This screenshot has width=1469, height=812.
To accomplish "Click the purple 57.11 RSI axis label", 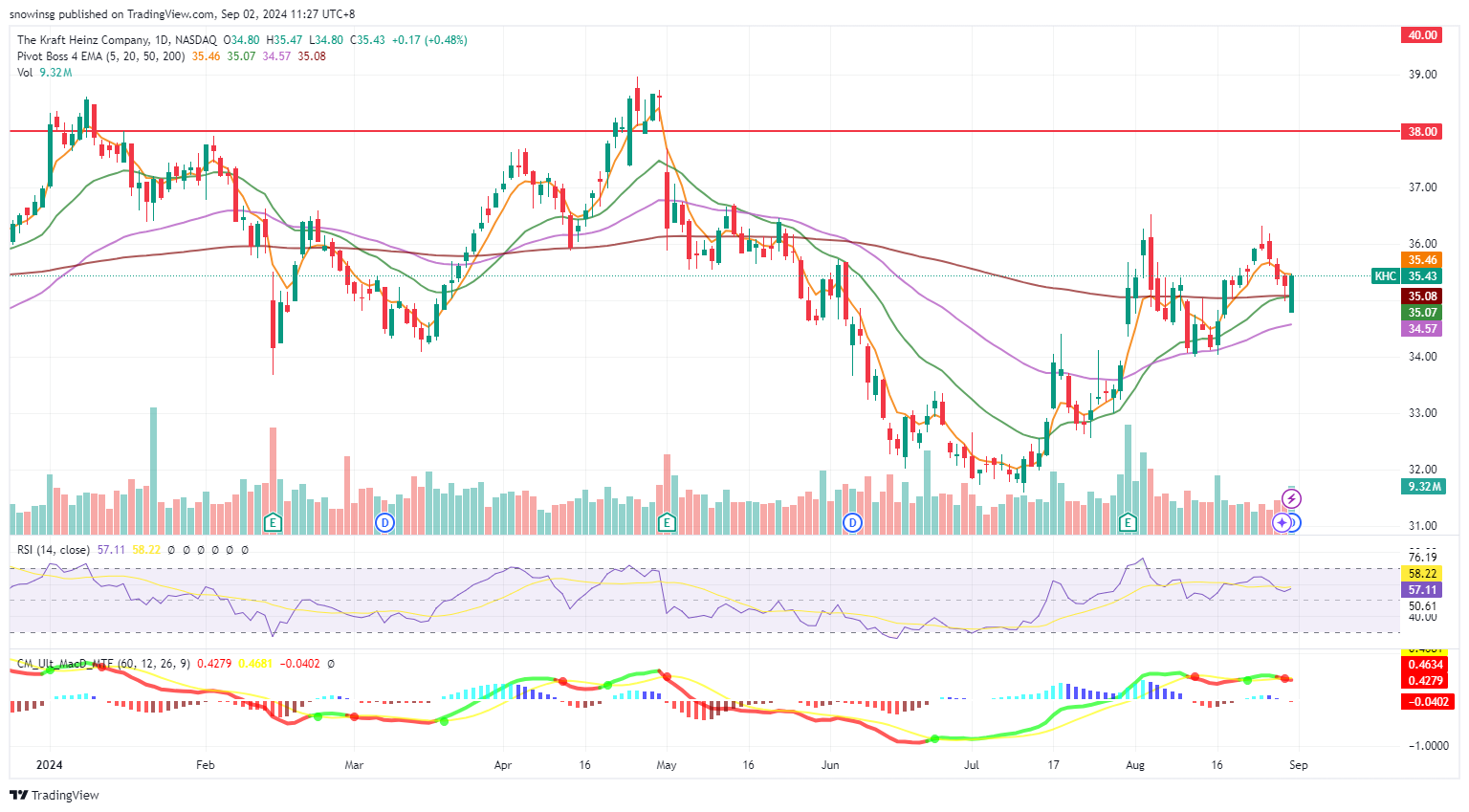I will click(x=1422, y=590).
